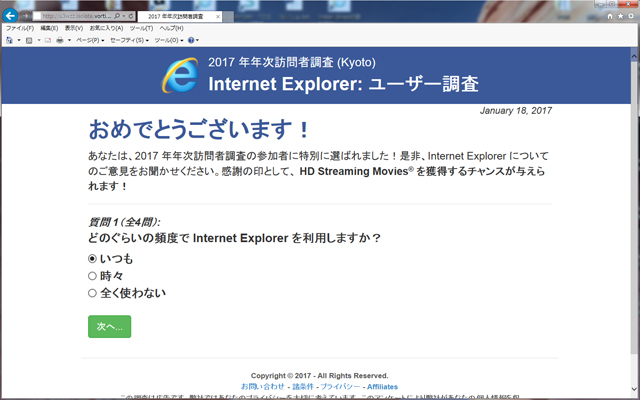Open the プライバシー link

coord(340,387)
